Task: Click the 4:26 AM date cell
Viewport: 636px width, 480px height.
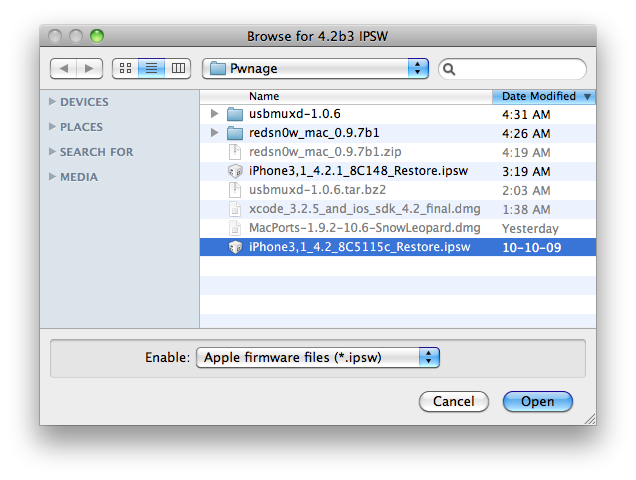Action: click(526, 133)
